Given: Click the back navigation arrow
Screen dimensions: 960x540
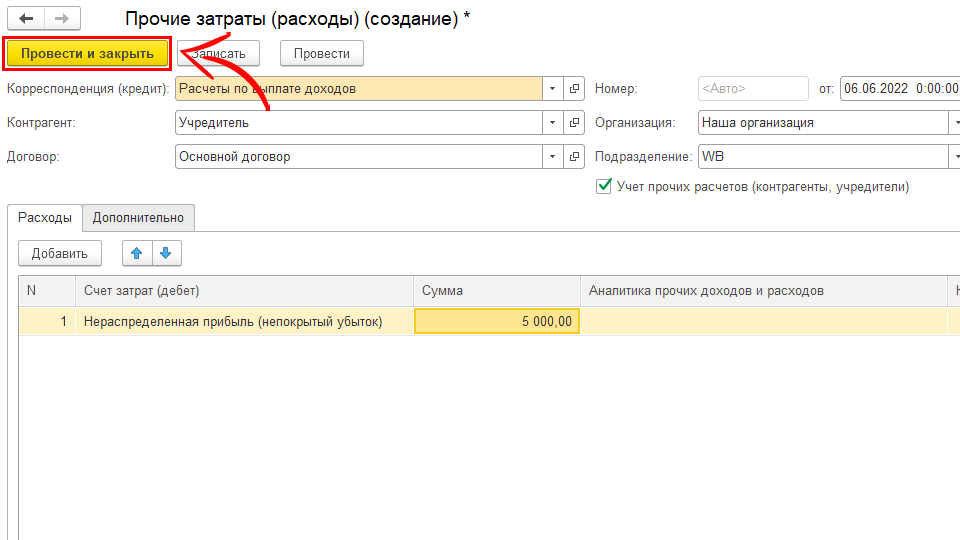Looking at the screenshot, I should [26, 19].
